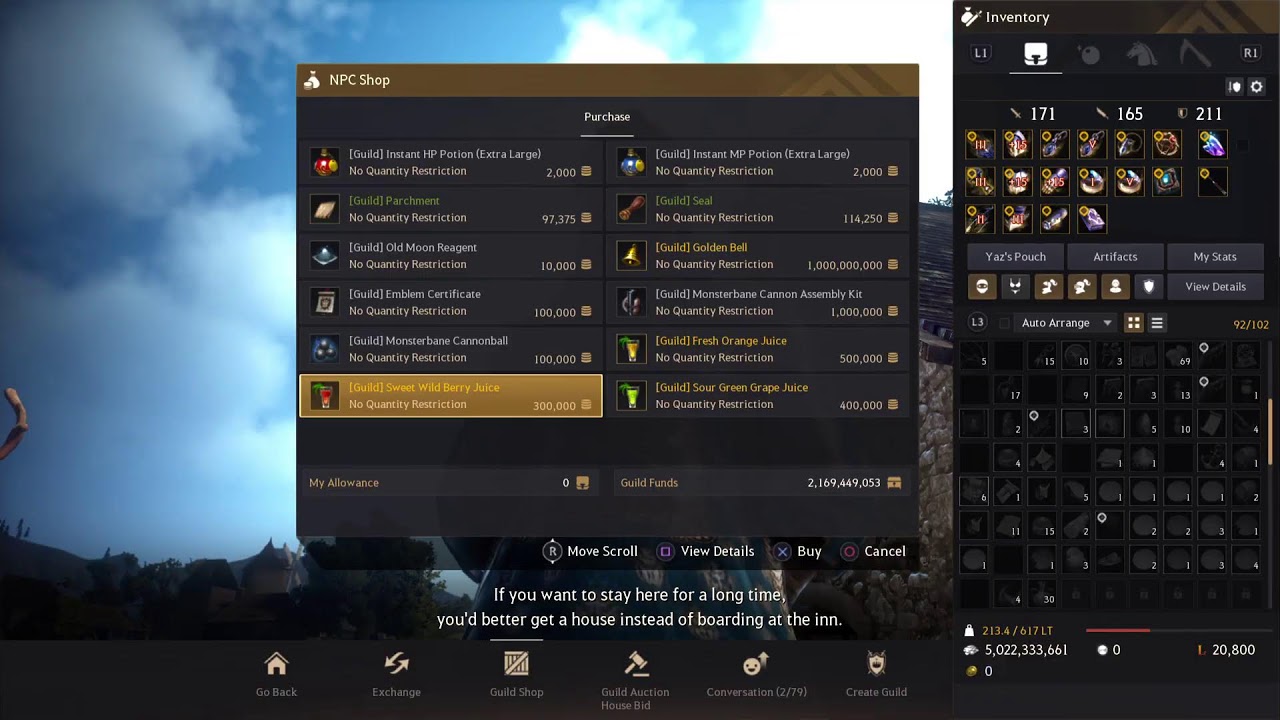Select Monsterbane Cannon Assembly Kit icon
1280x720 pixels.
coord(630,302)
